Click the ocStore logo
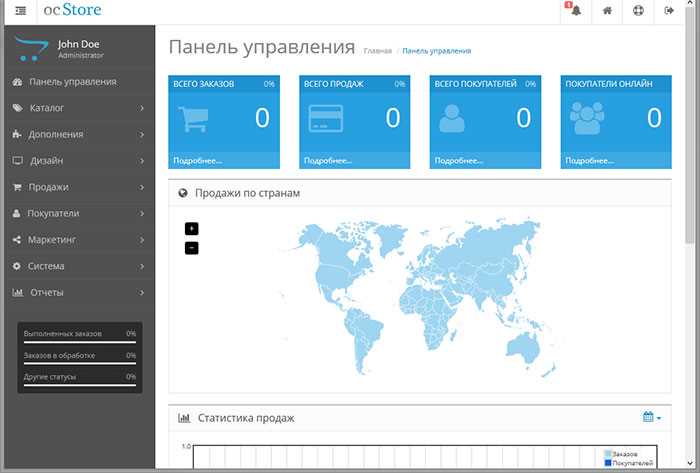Screen dimensions: 700x473 [72, 10]
